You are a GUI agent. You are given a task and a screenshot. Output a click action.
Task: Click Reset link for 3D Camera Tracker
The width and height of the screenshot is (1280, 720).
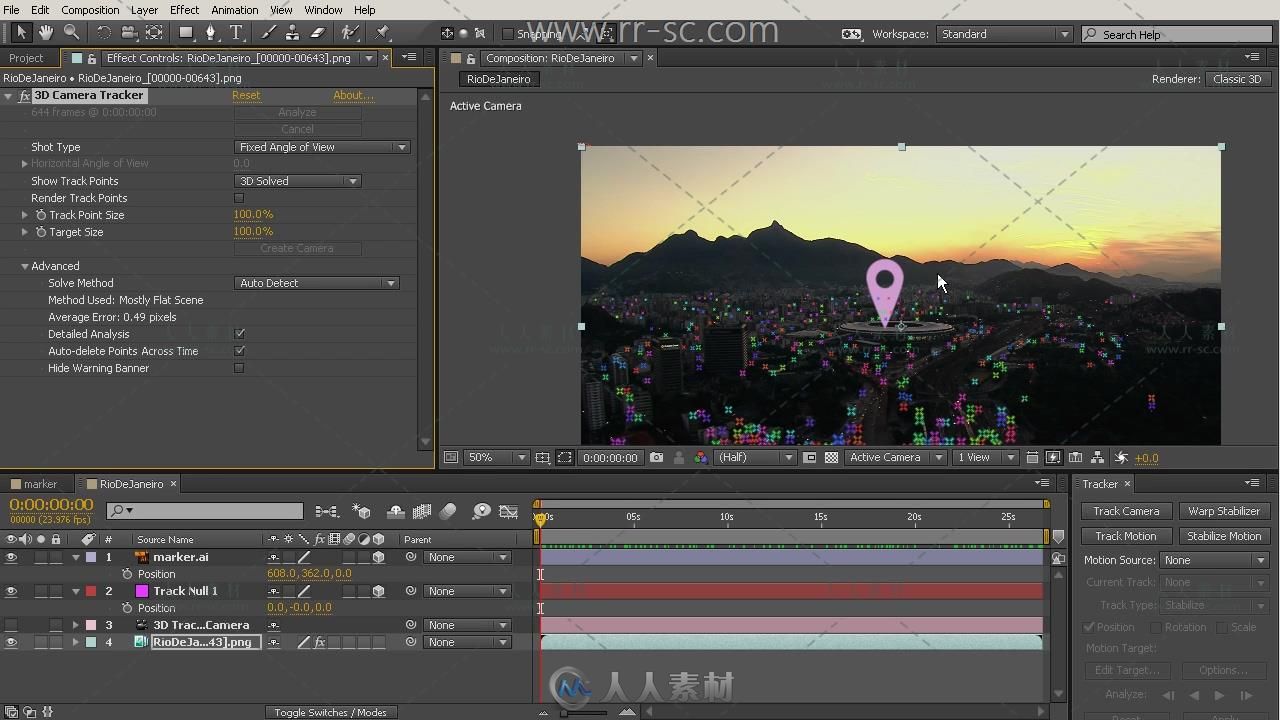[x=246, y=96]
